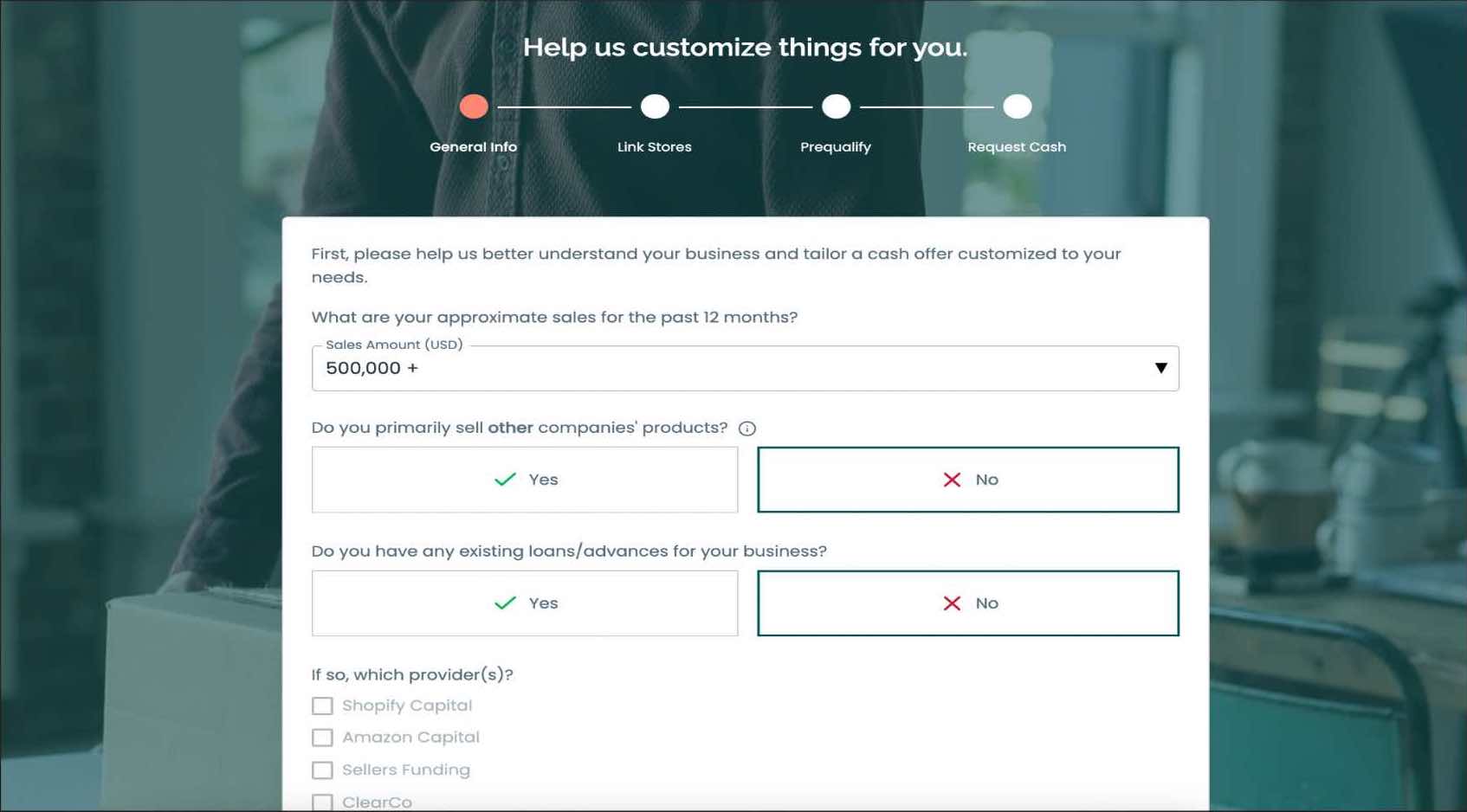Choose Yes for existing loans/advances
Viewport: 1467px width, 812px height.
(x=525, y=603)
